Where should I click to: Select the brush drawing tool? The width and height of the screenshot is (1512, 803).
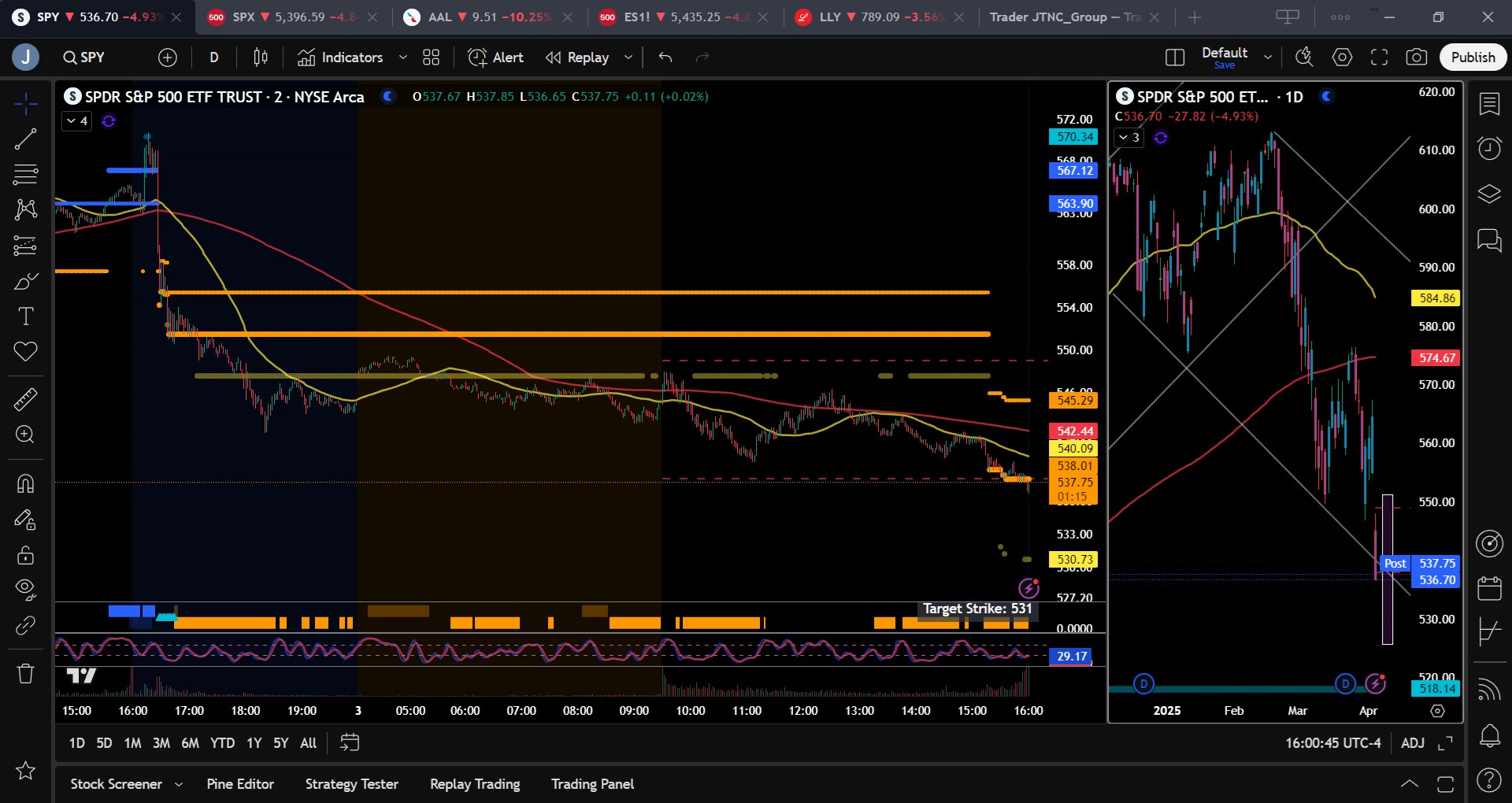coord(25,281)
